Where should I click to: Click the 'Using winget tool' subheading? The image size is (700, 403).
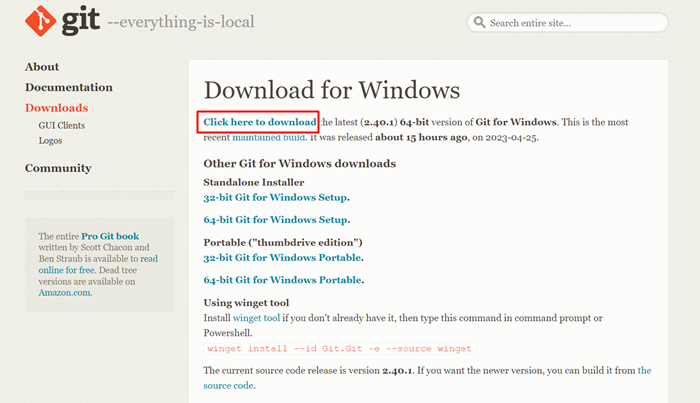[246, 303]
